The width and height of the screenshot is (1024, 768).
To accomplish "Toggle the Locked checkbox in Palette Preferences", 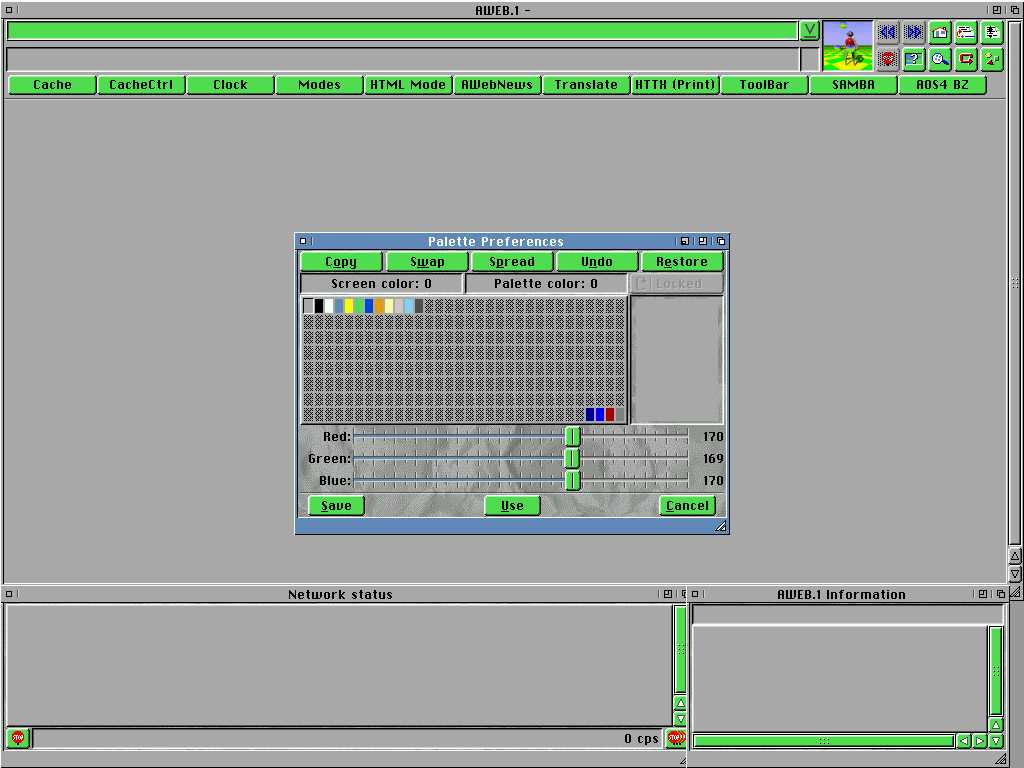I will point(644,284).
